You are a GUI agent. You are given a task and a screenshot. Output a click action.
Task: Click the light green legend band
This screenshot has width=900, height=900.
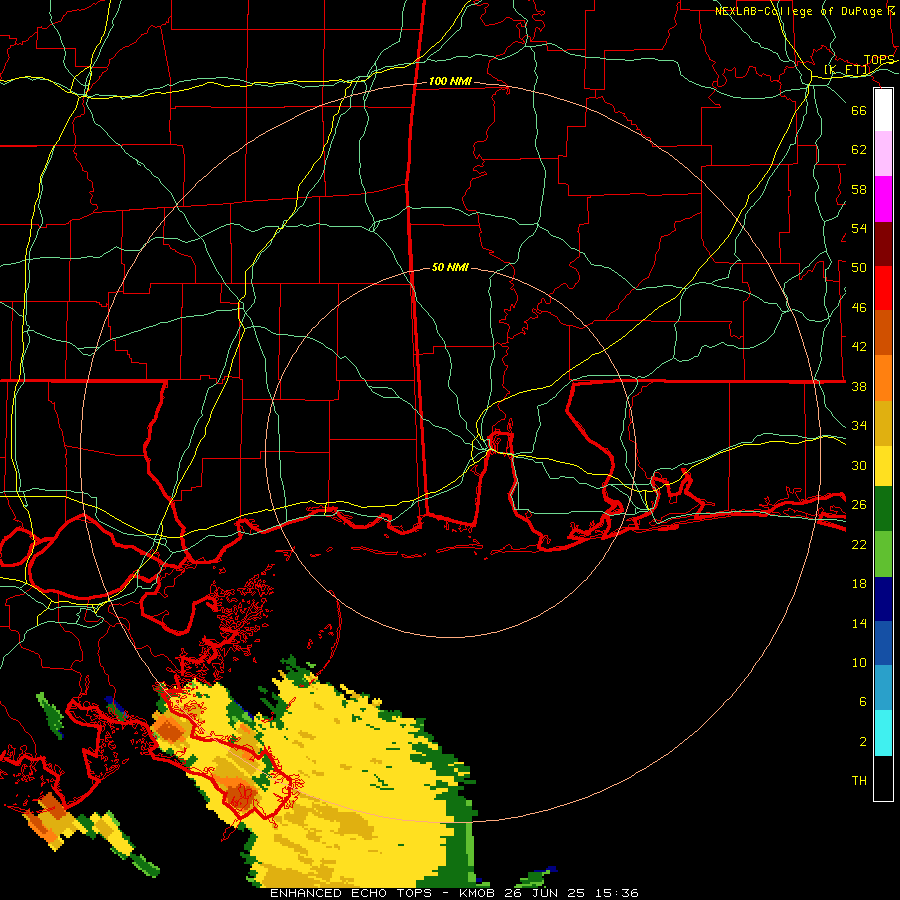tap(883, 554)
